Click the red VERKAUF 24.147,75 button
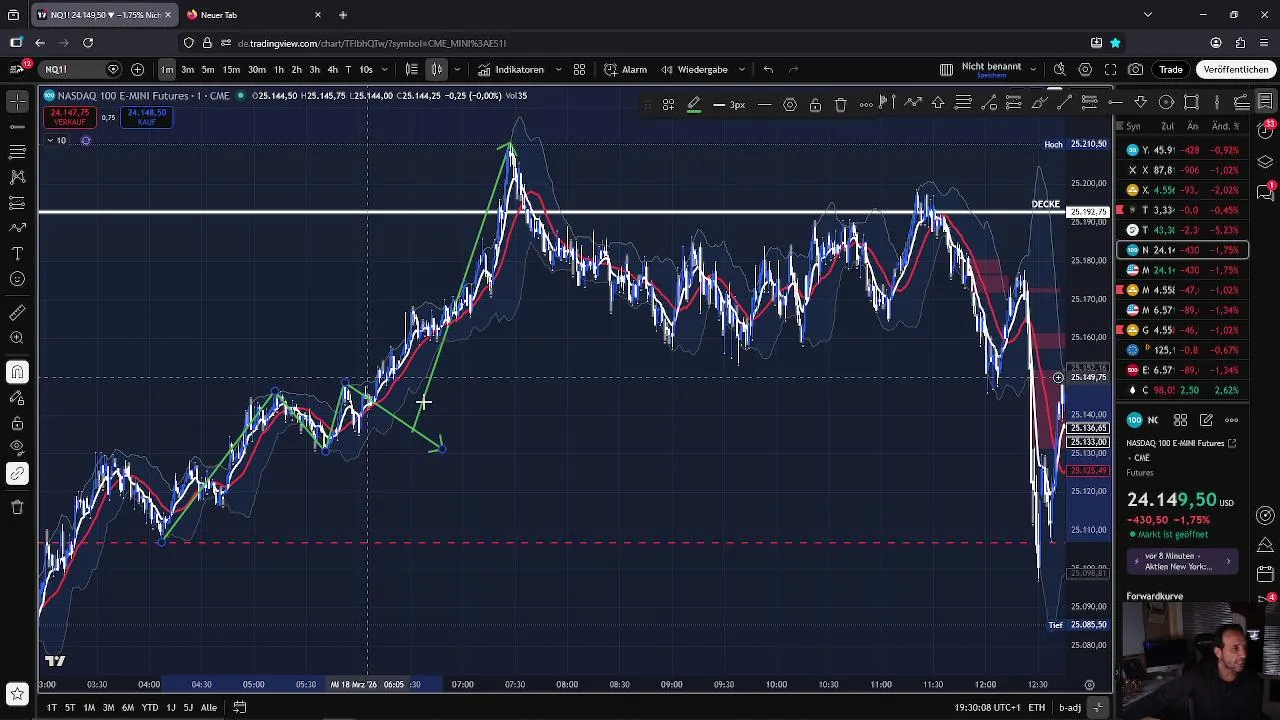This screenshot has height=720, width=1280. pos(71,116)
